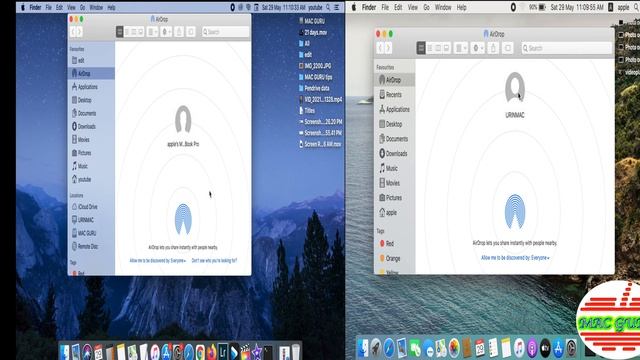The width and height of the screenshot is (640, 360).
Task: Select the Pendrive data folder on left desktop
Action: (x=314, y=88)
